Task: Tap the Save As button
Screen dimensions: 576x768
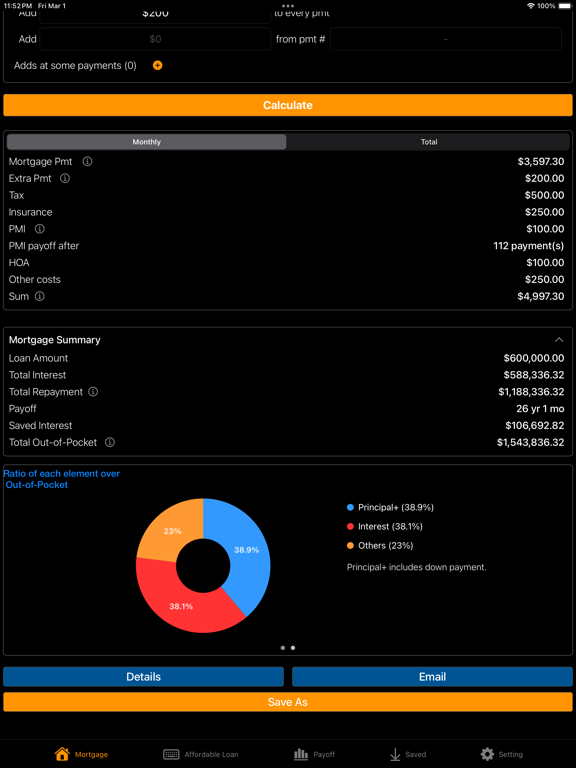Action: [288, 702]
